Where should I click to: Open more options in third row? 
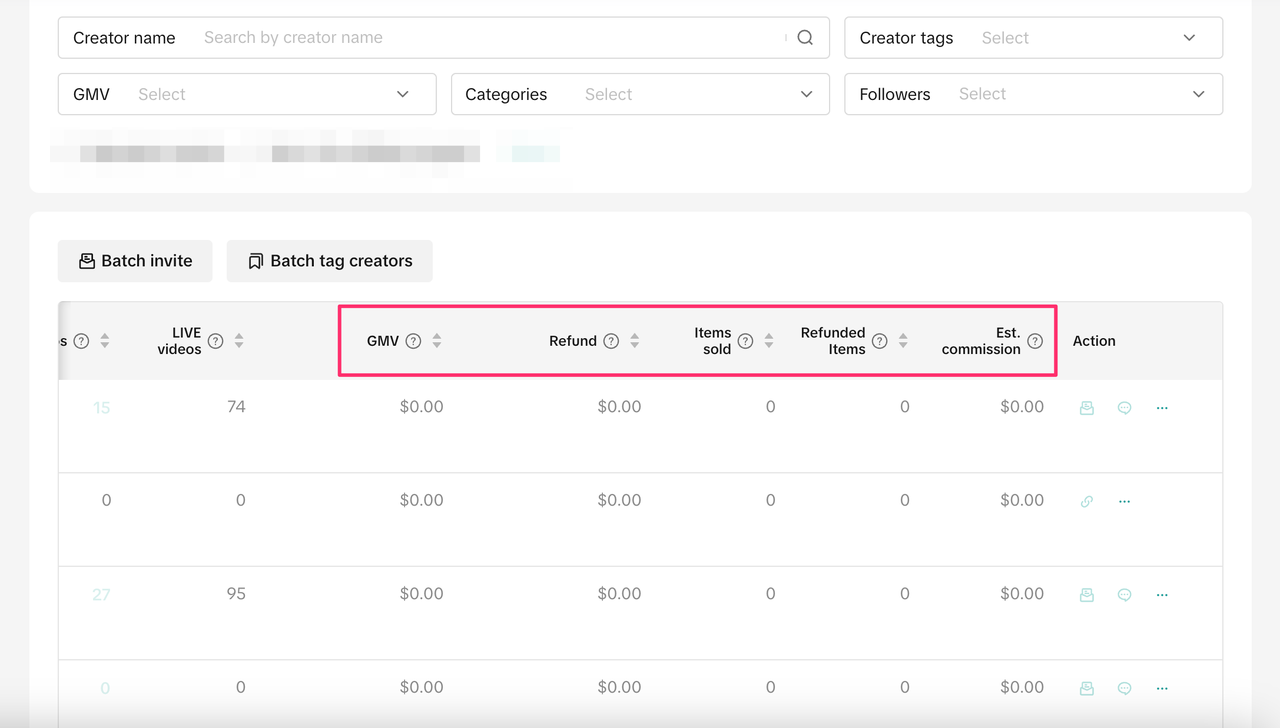pyautogui.click(x=1162, y=595)
